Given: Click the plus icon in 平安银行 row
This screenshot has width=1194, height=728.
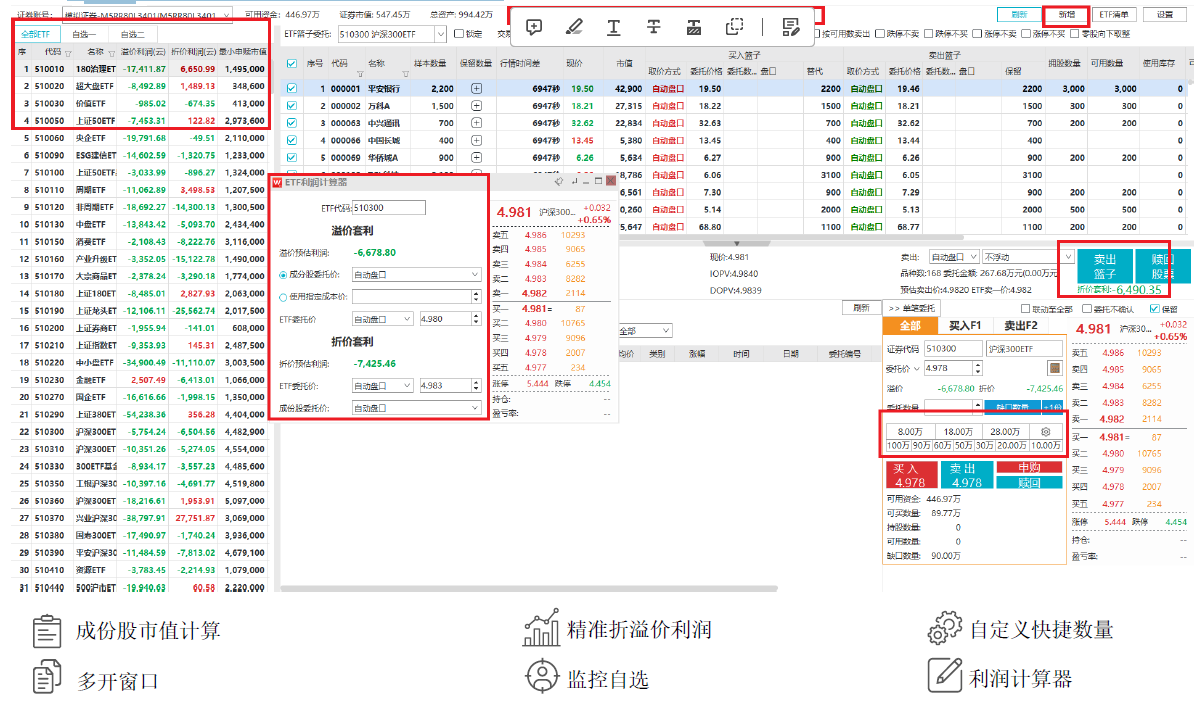Looking at the screenshot, I should pyautogui.click(x=476, y=88).
